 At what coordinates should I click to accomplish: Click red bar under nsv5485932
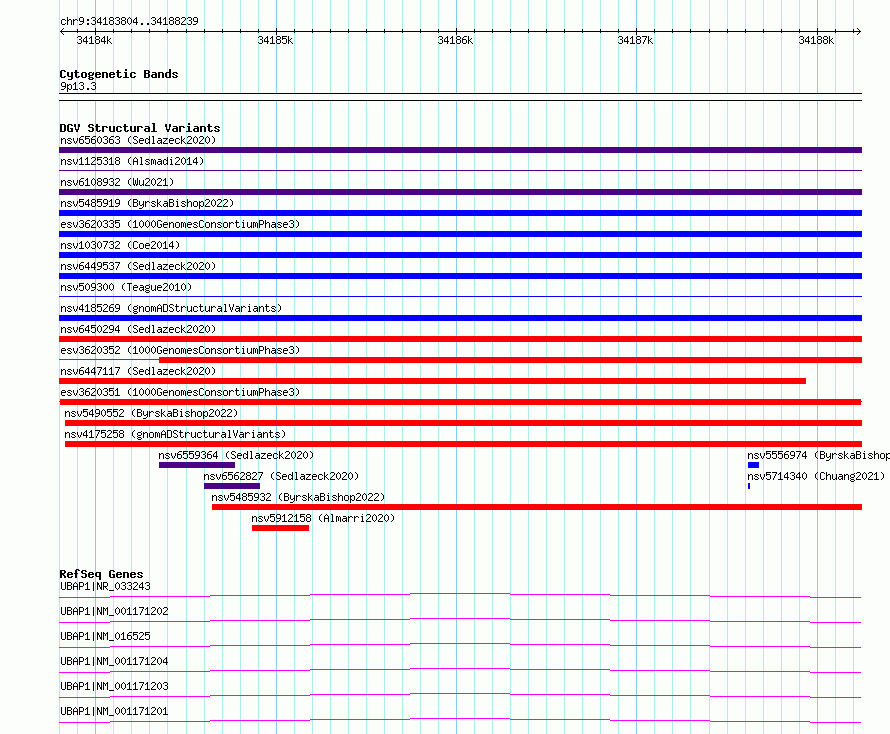click(x=537, y=507)
